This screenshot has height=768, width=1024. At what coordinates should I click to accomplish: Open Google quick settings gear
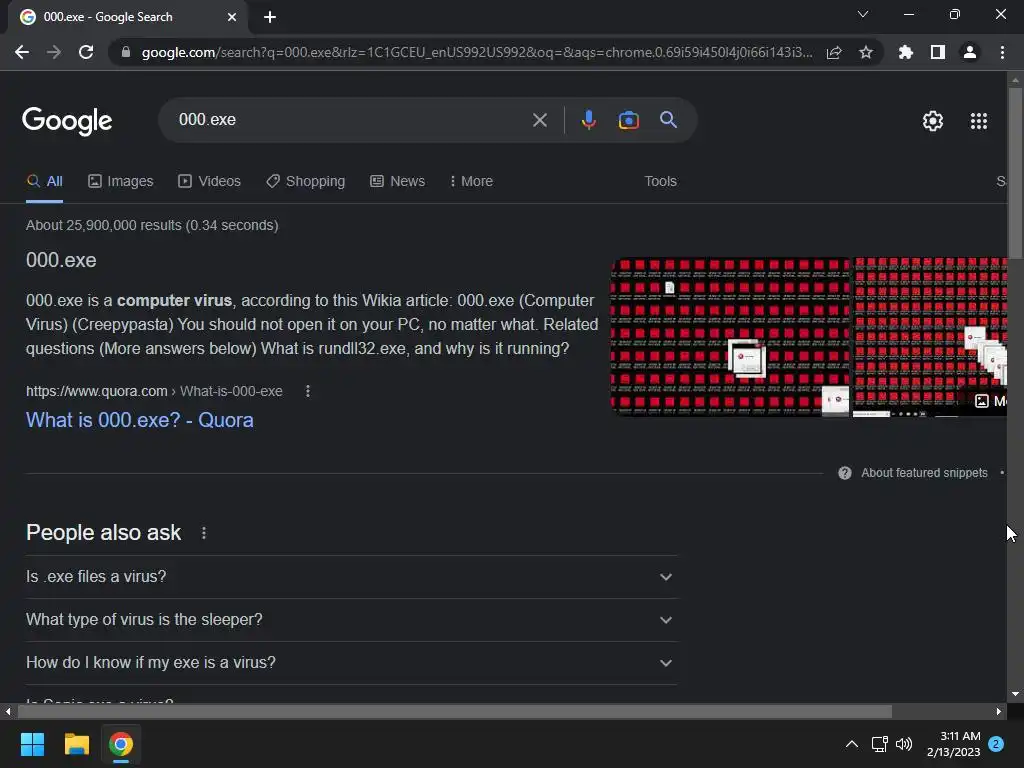coord(933,121)
